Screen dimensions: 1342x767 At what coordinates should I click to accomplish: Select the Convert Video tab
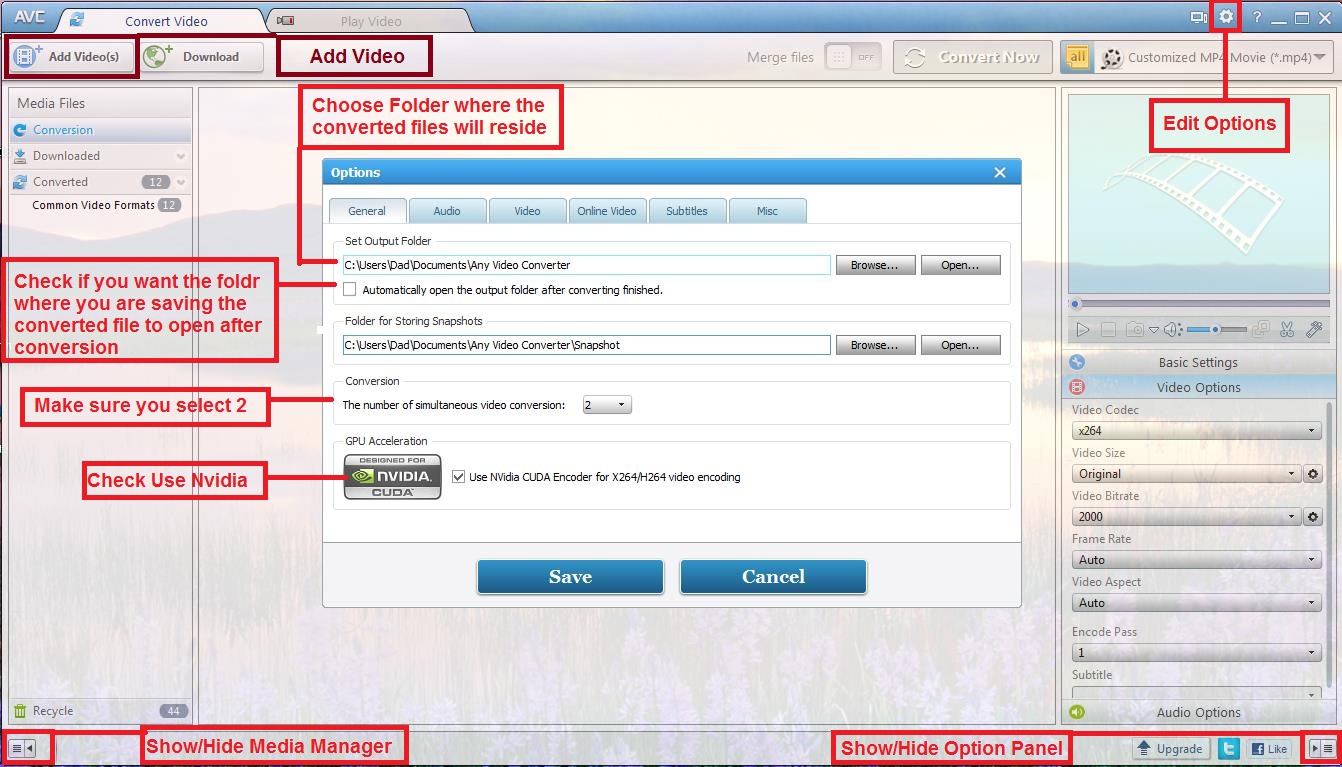[x=165, y=21]
